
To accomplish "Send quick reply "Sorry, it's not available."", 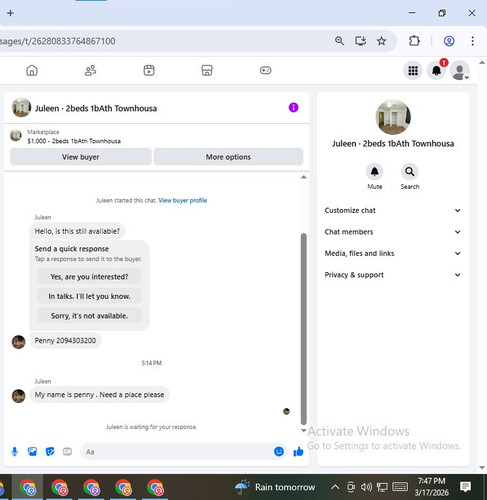I will pos(89,316).
